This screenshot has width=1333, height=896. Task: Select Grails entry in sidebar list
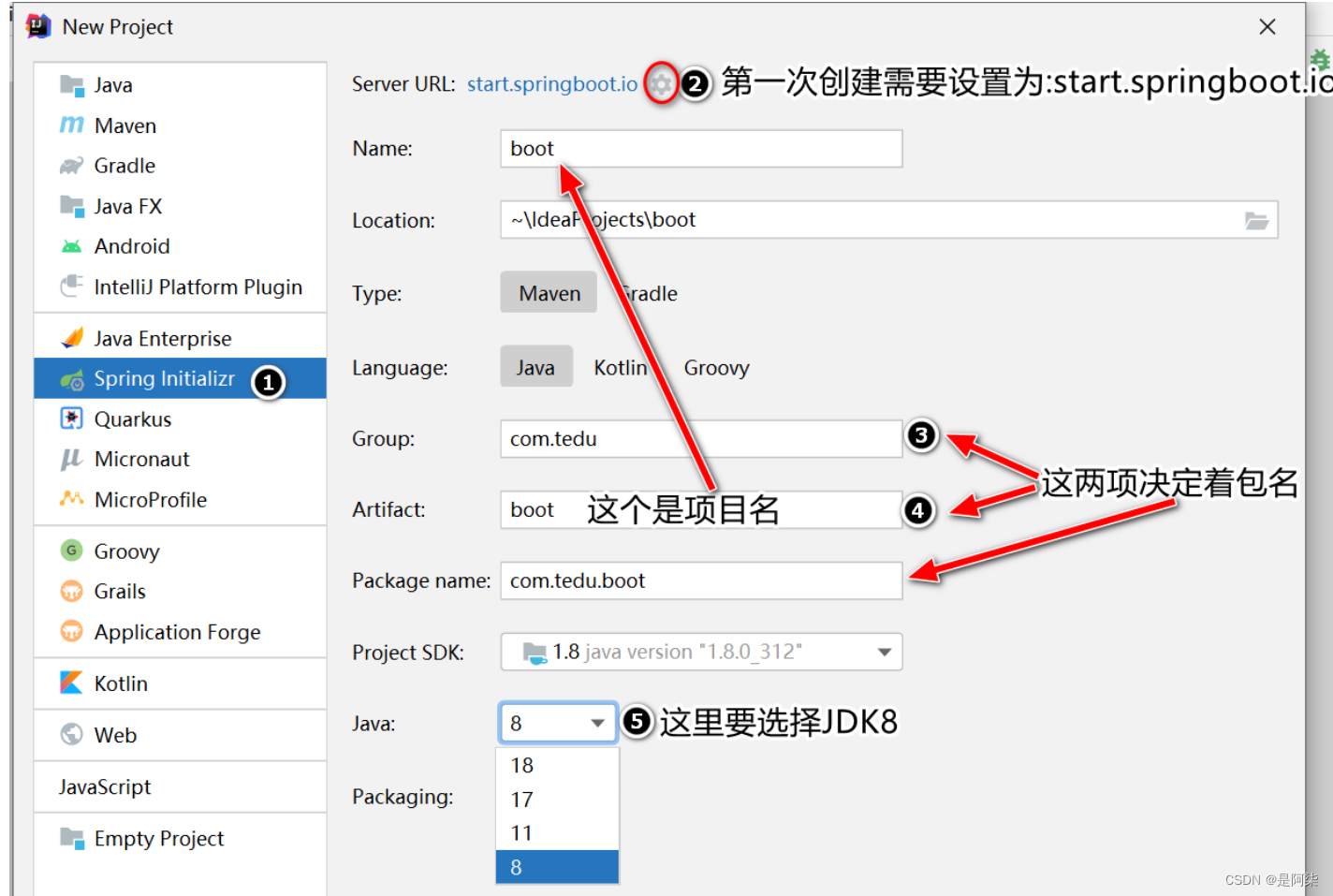[x=180, y=592]
